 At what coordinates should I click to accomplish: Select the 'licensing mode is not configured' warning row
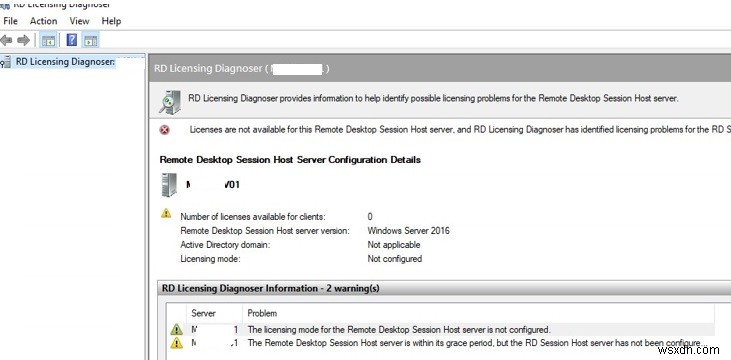[x=441, y=330]
